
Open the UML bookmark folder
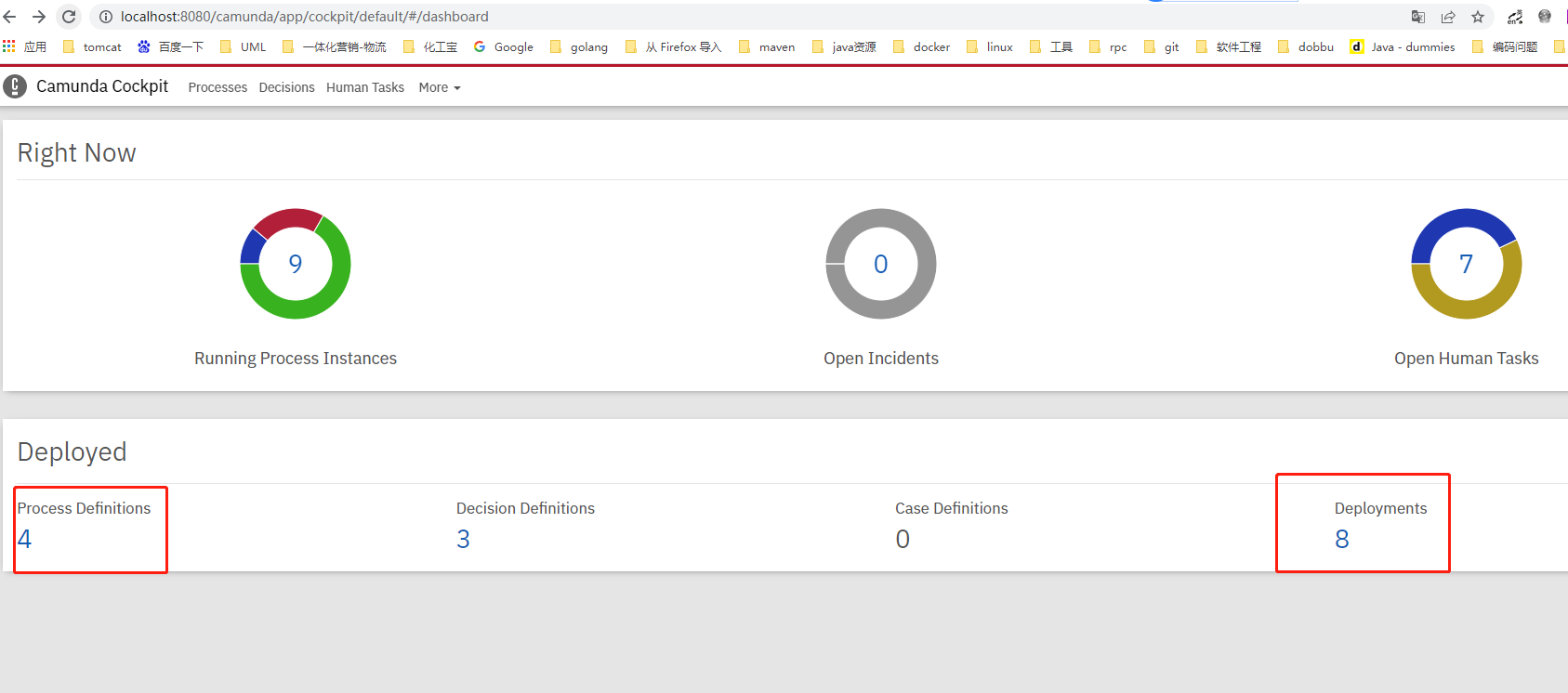pyautogui.click(x=243, y=46)
